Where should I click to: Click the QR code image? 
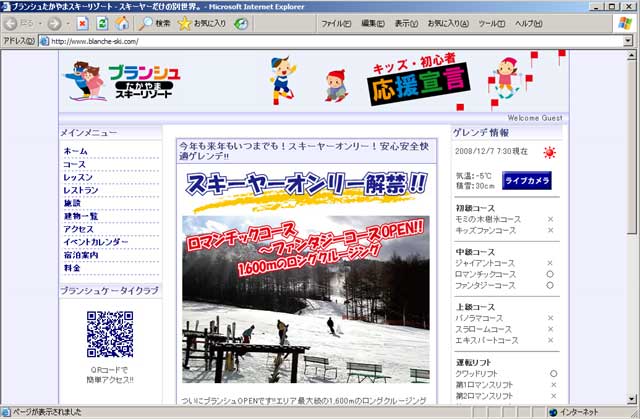[x=110, y=335]
